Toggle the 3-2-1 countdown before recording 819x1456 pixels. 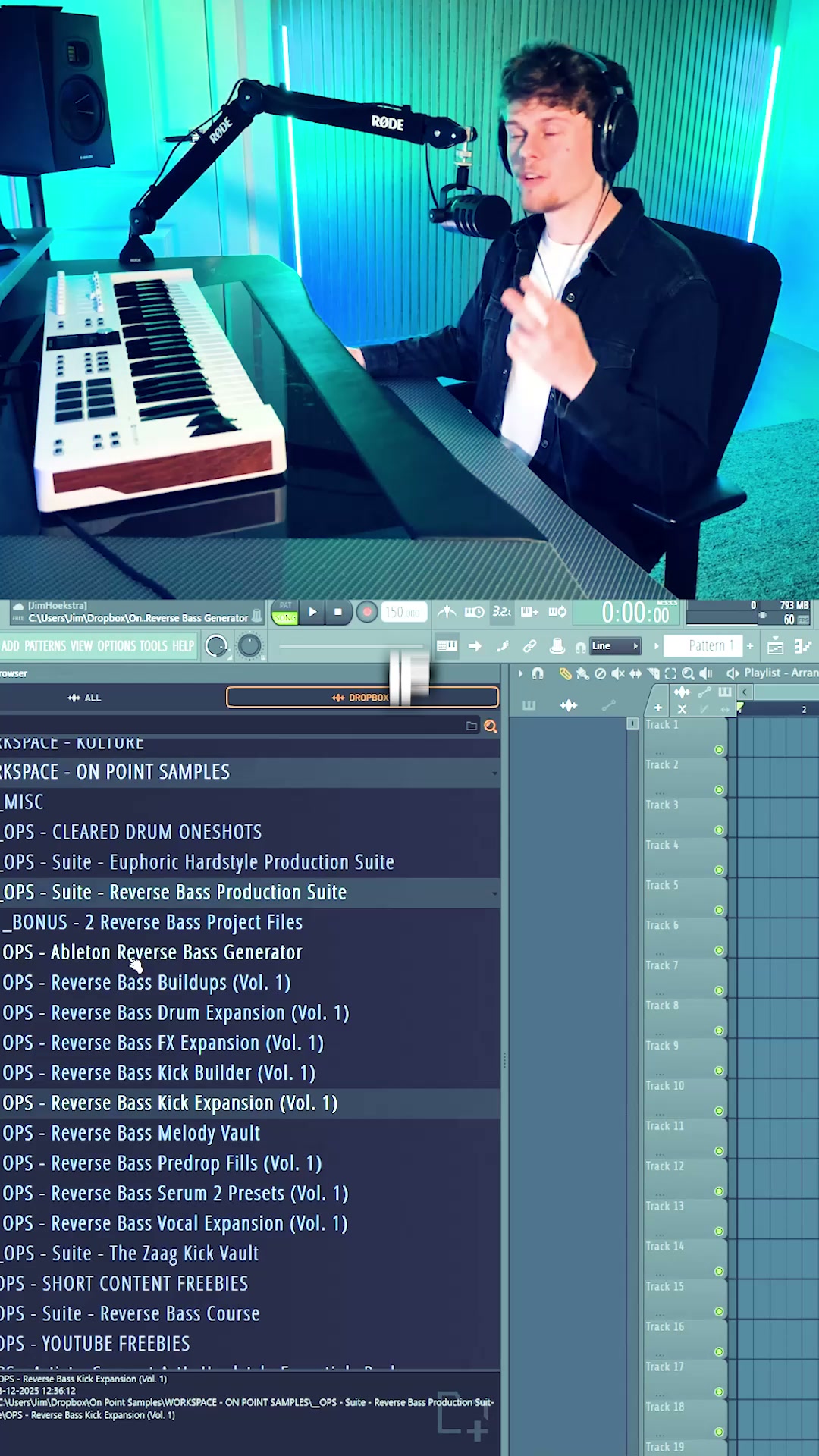(x=501, y=612)
